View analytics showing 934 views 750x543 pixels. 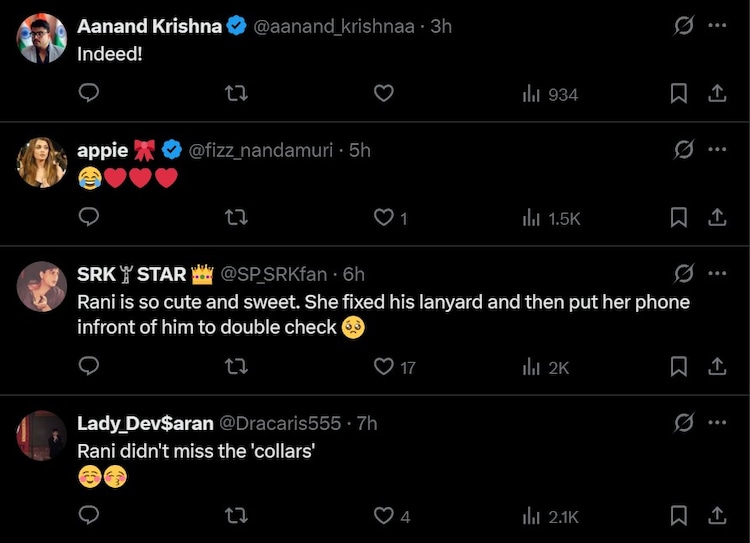(550, 94)
